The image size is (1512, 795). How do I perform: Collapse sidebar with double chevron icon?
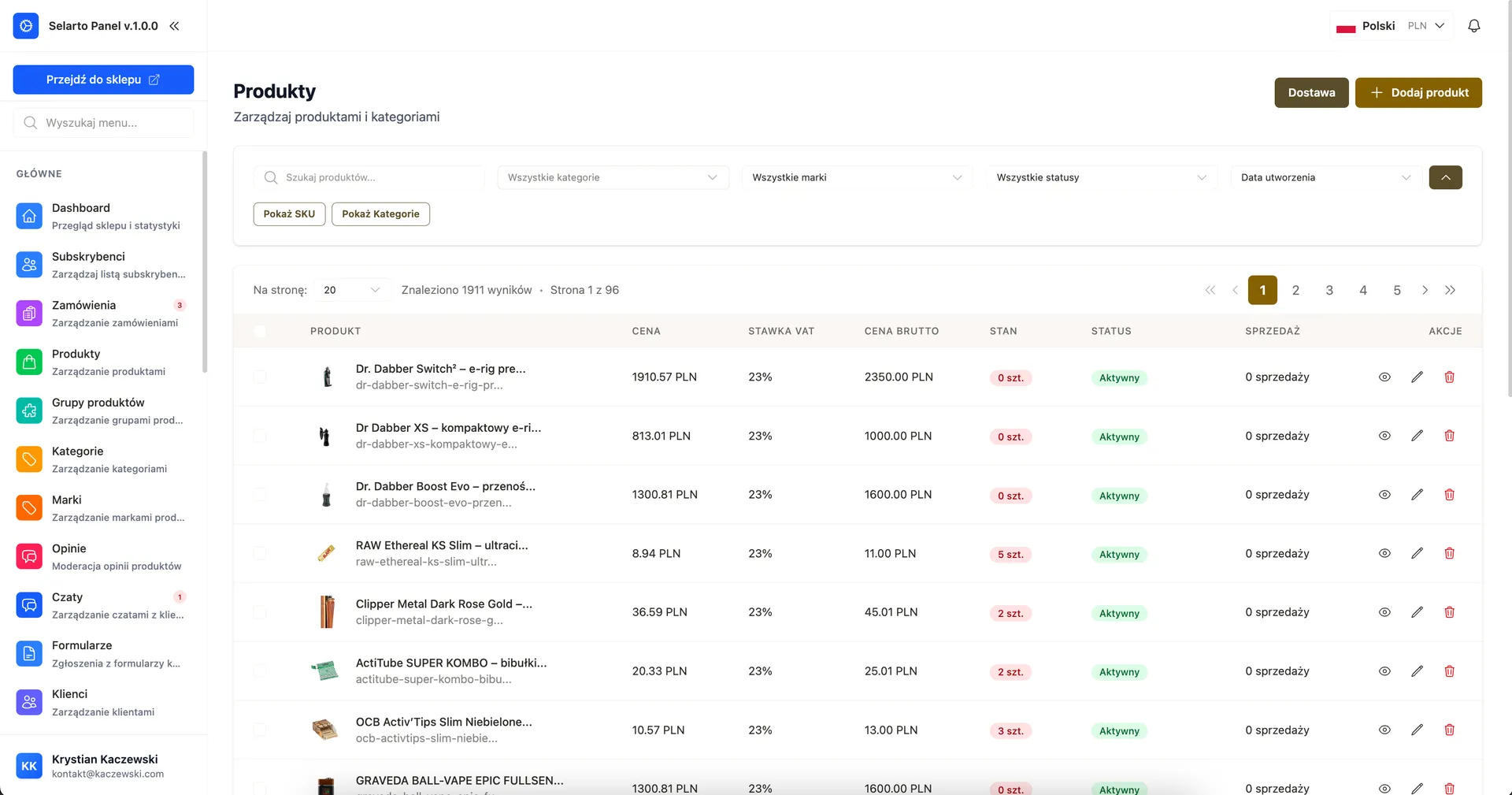pos(174,26)
